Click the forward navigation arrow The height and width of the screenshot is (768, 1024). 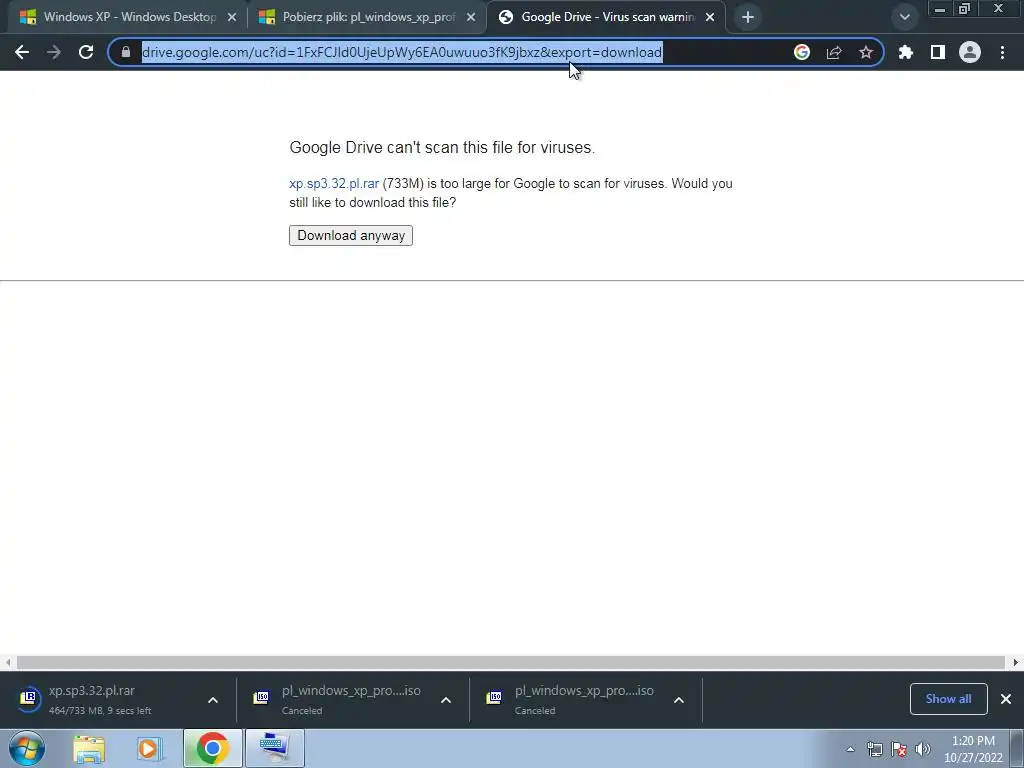tap(54, 52)
